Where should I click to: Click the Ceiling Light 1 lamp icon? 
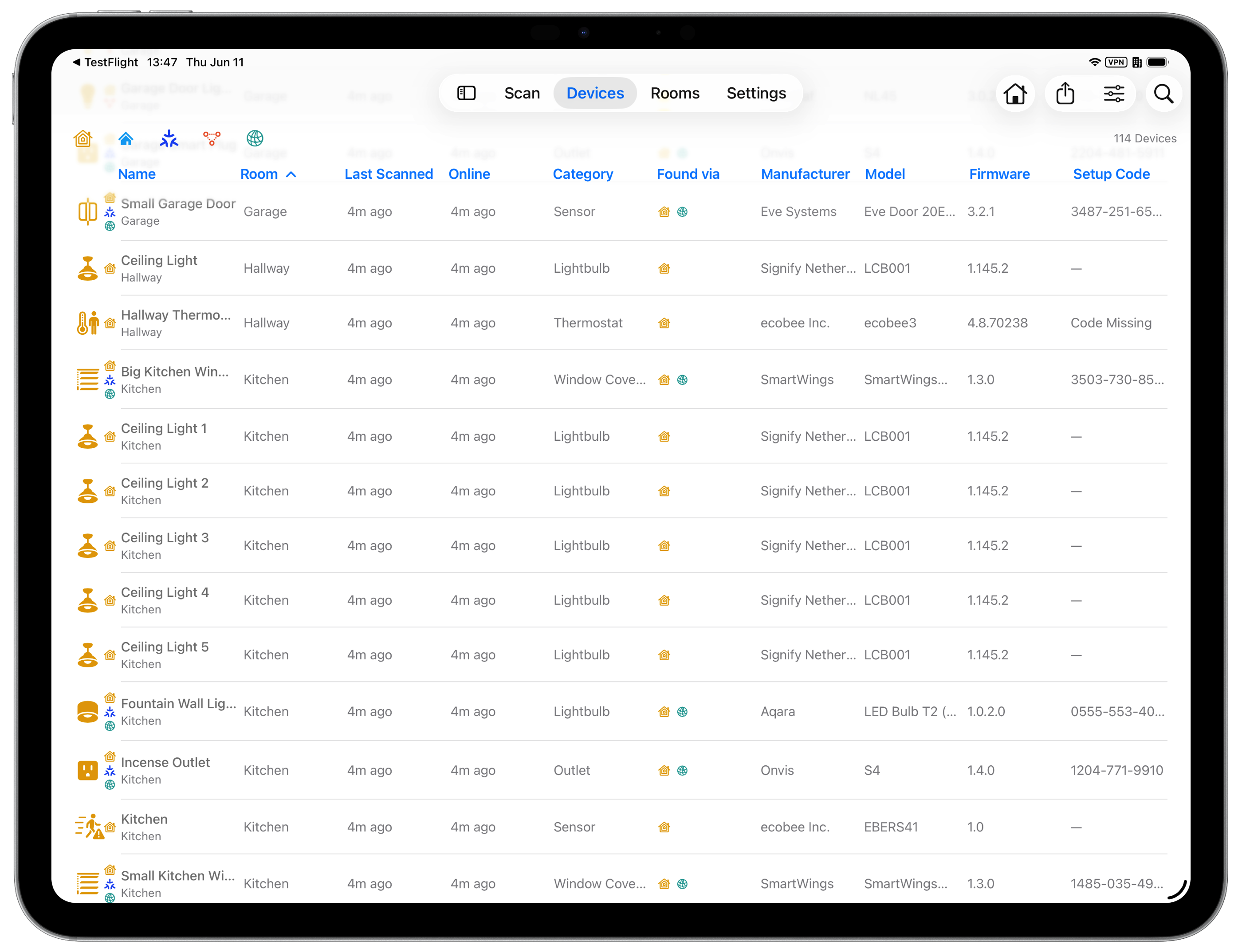[x=87, y=436]
